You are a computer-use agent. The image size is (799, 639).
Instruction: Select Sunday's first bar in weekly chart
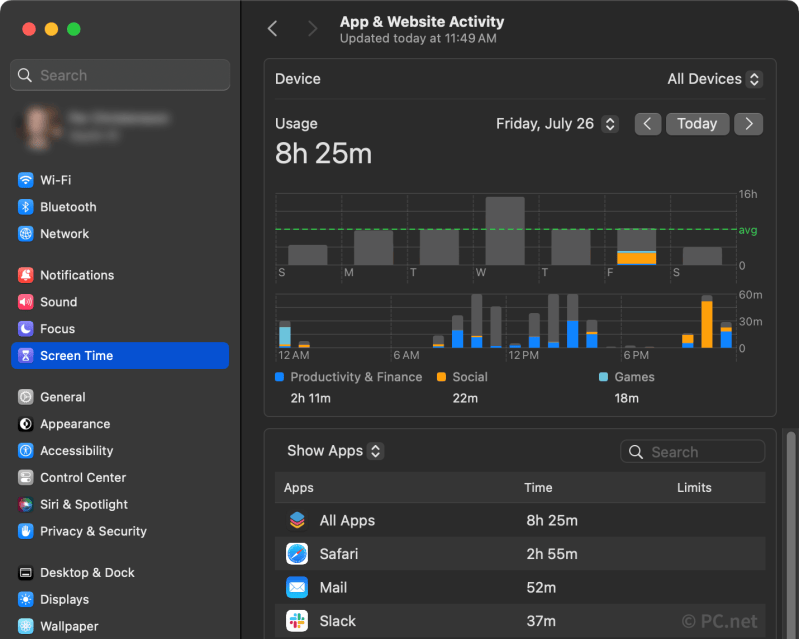pyautogui.click(x=308, y=255)
